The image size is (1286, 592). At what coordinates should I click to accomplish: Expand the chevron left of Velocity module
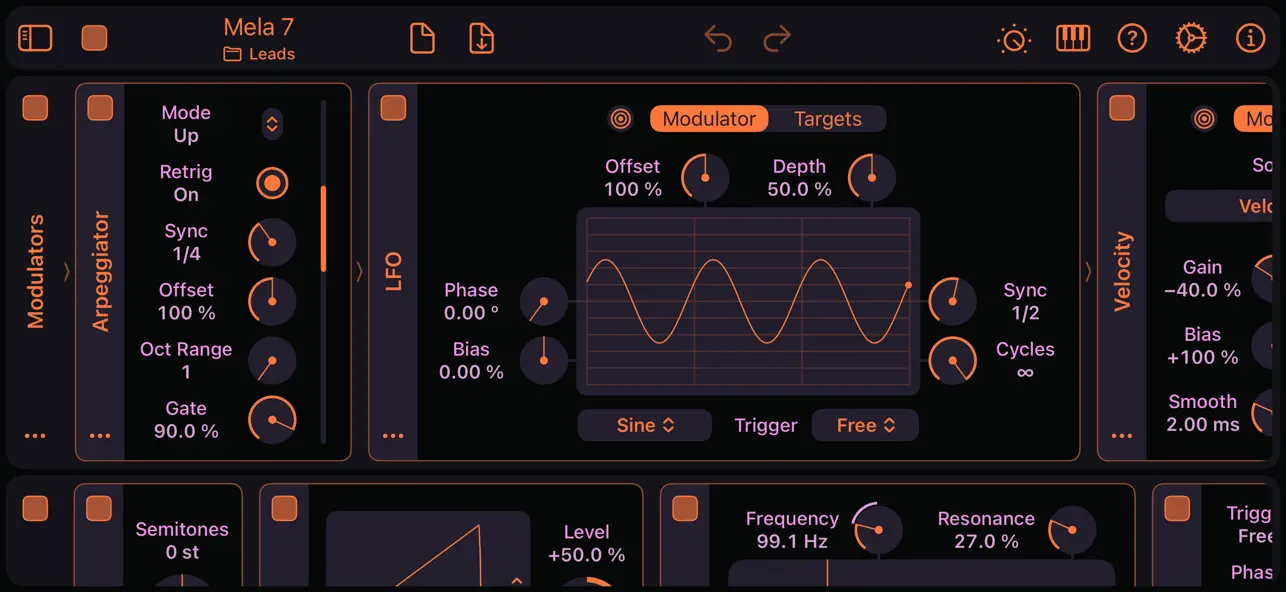tap(1089, 271)
